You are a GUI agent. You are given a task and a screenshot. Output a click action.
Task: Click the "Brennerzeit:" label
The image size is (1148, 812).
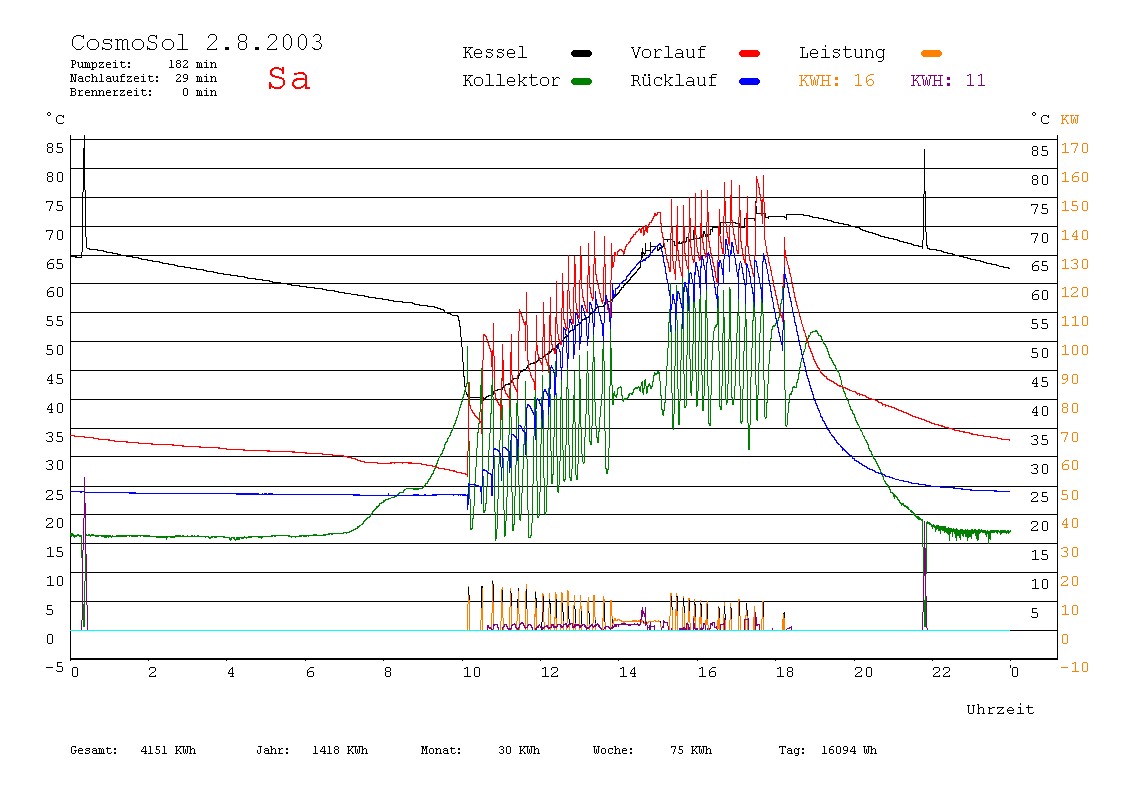(111, 92)
